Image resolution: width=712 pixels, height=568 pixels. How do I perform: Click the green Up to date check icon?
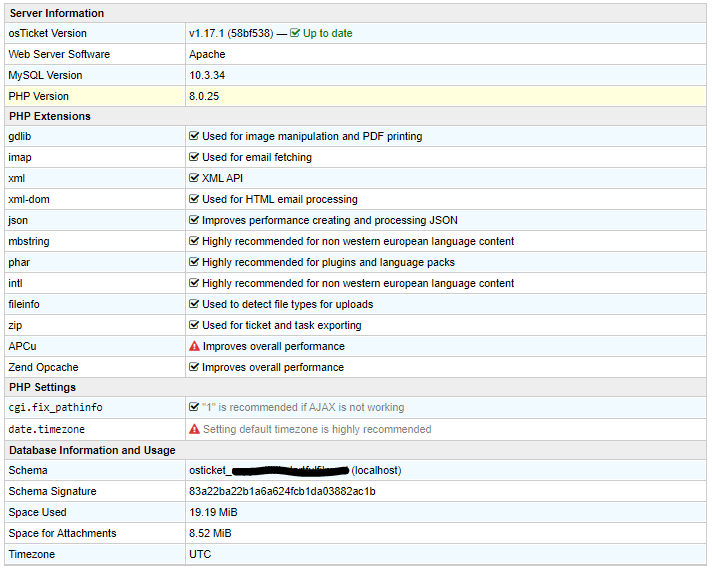point(295,34)
